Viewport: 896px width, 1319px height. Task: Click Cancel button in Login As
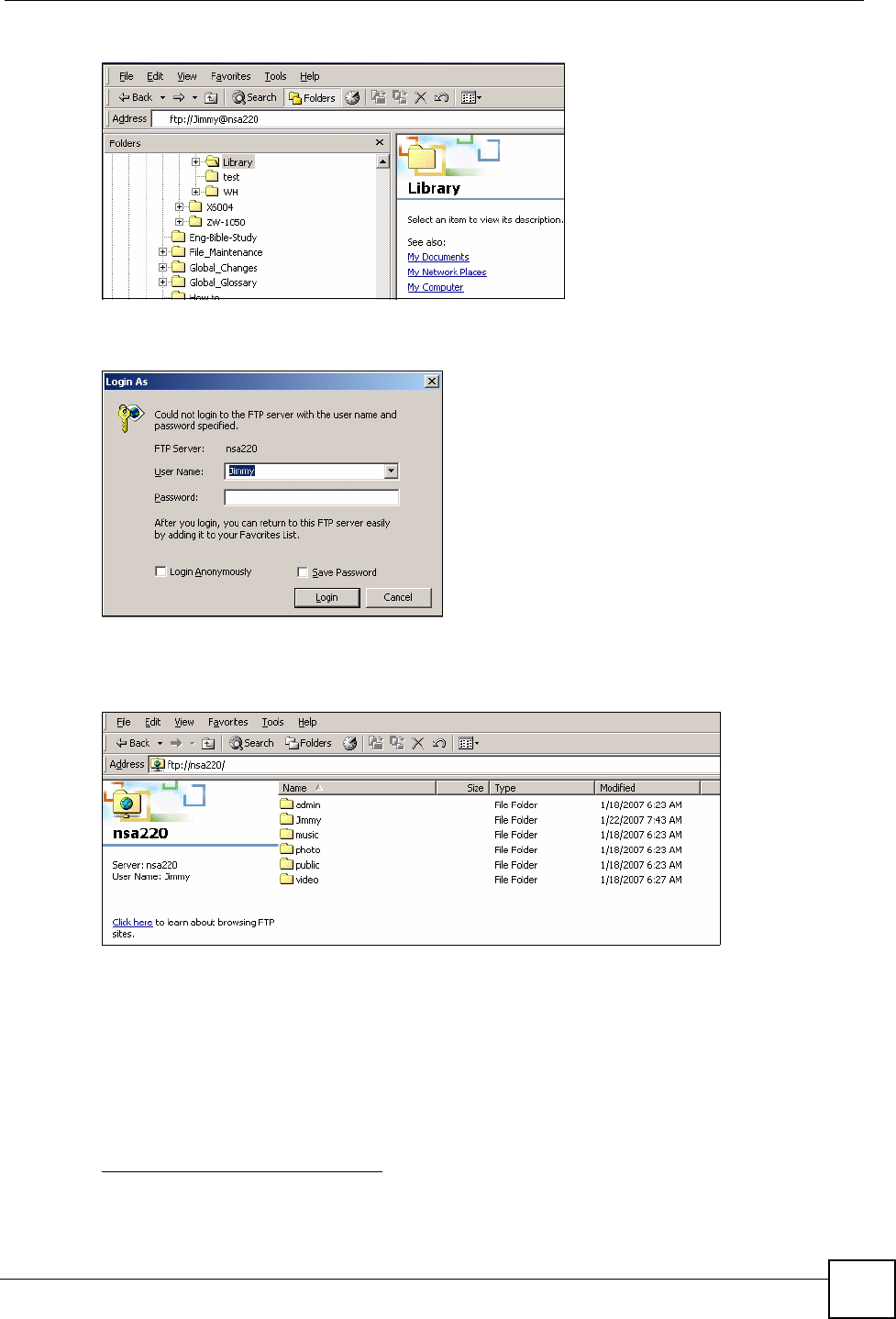[398, 597]
